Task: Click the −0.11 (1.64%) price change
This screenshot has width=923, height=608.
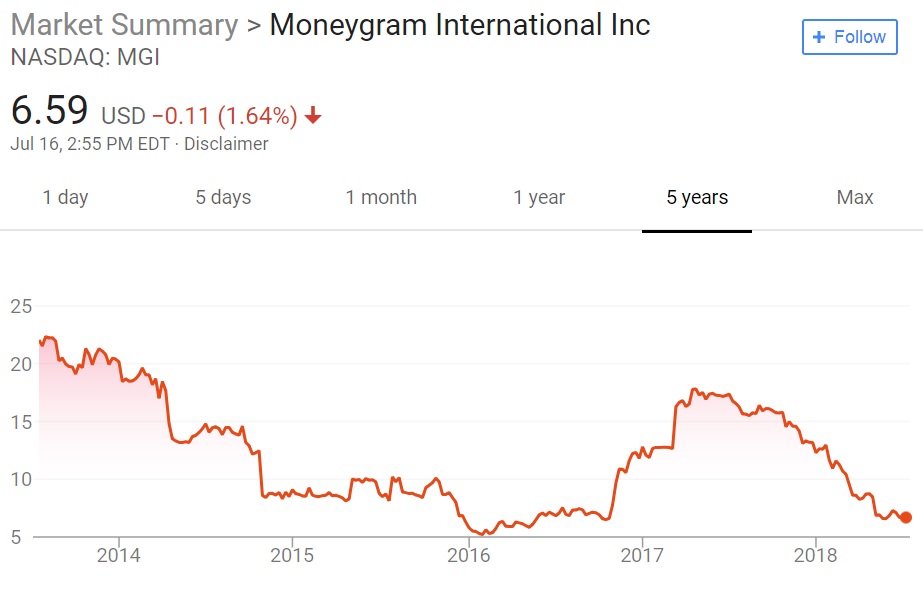Action: click(225, 116)
